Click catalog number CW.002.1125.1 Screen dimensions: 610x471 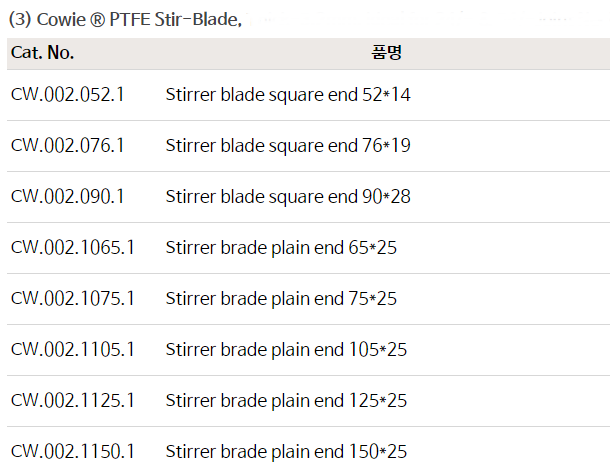(x=72, y=400)
